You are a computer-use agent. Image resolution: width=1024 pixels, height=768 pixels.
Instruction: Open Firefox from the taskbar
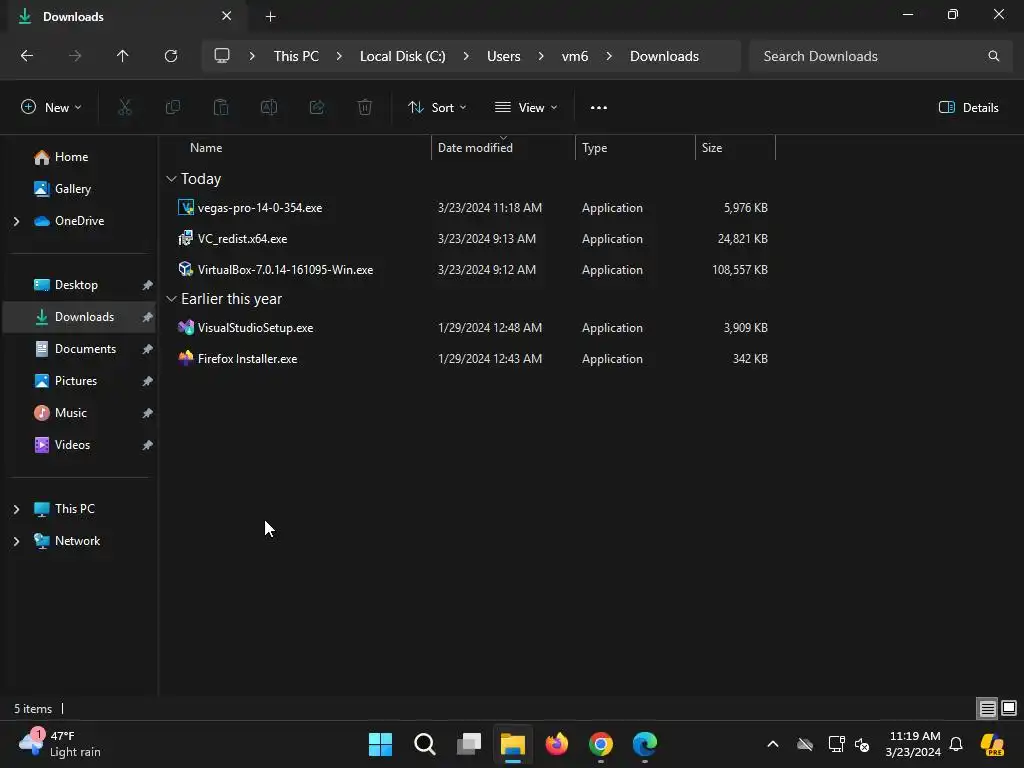tap(557, 744)
